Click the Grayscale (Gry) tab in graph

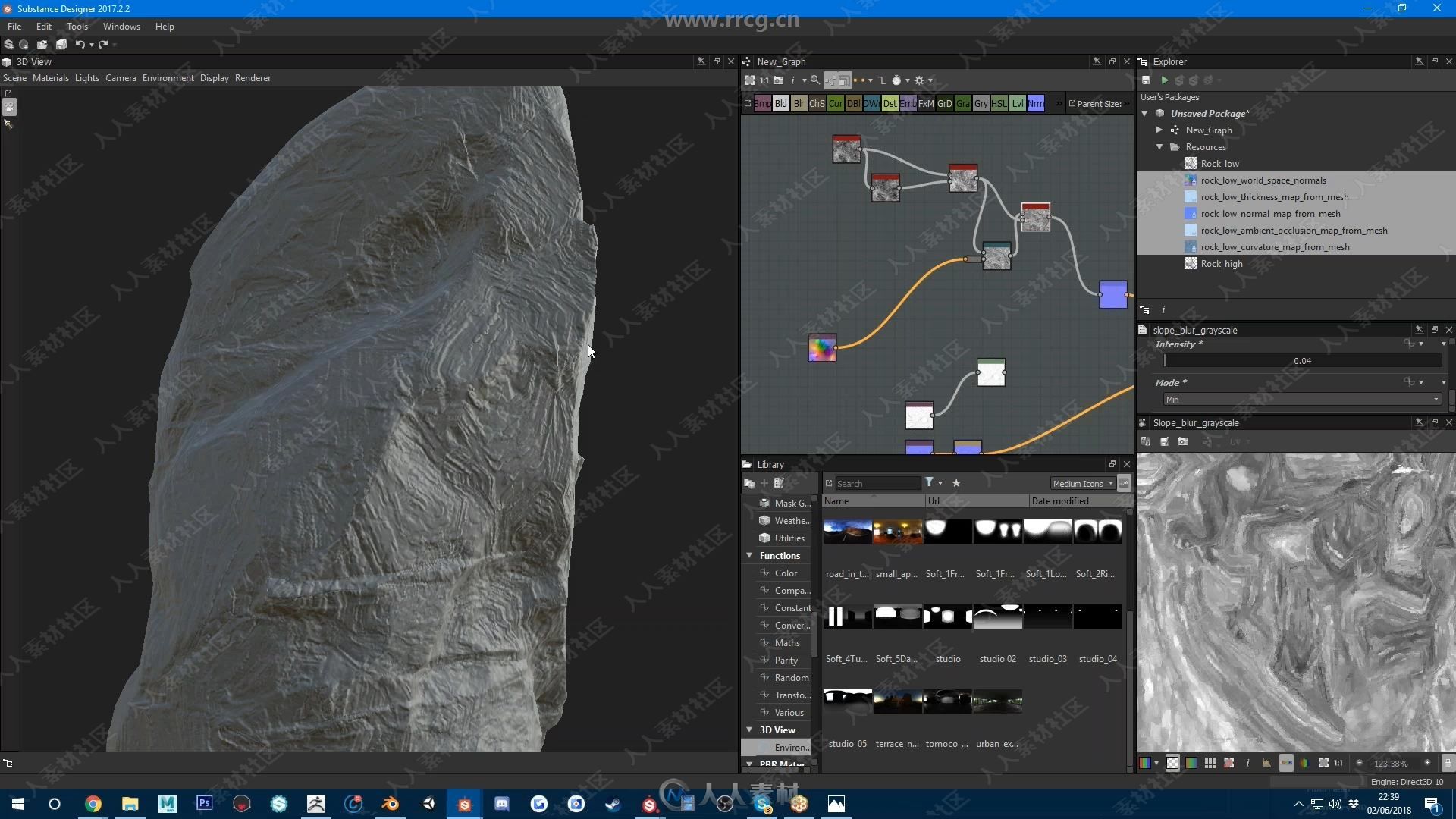tap(980, 104)
